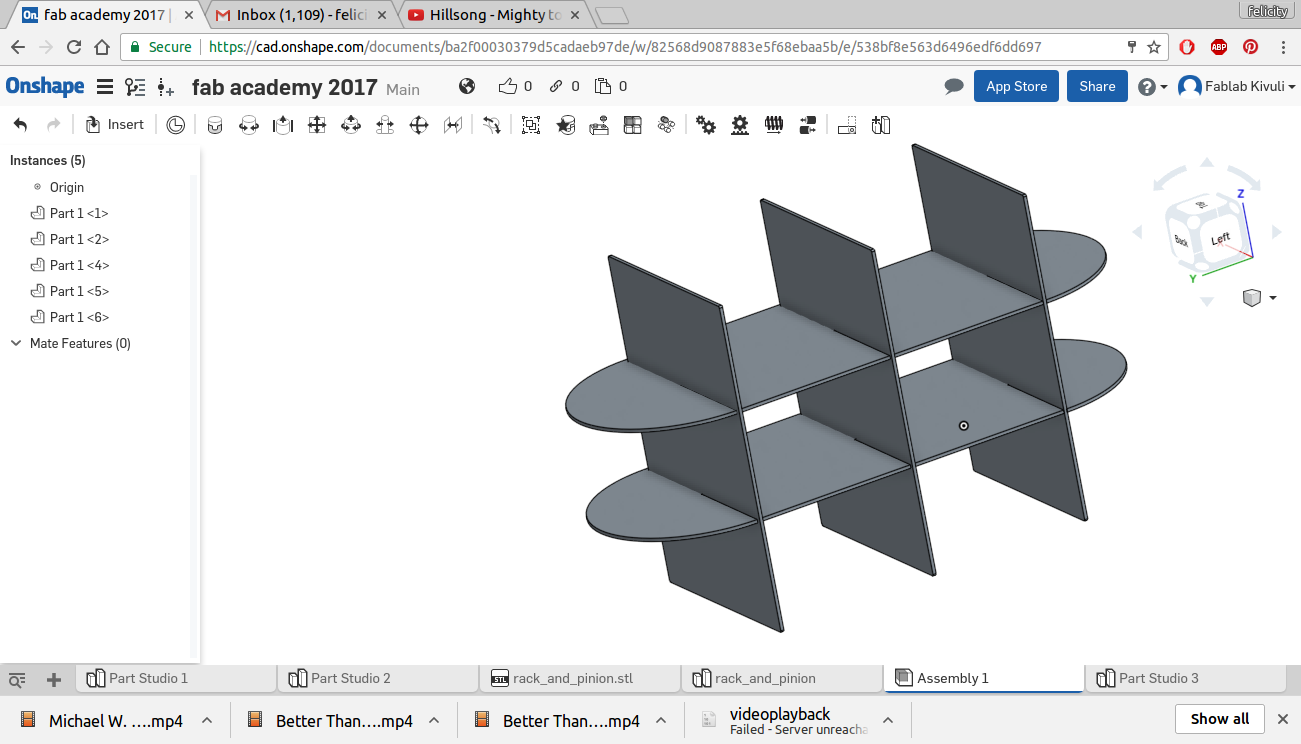Click the copies count icon
The width and height of the screenshot is (1301, 744).
coord(603,86)
